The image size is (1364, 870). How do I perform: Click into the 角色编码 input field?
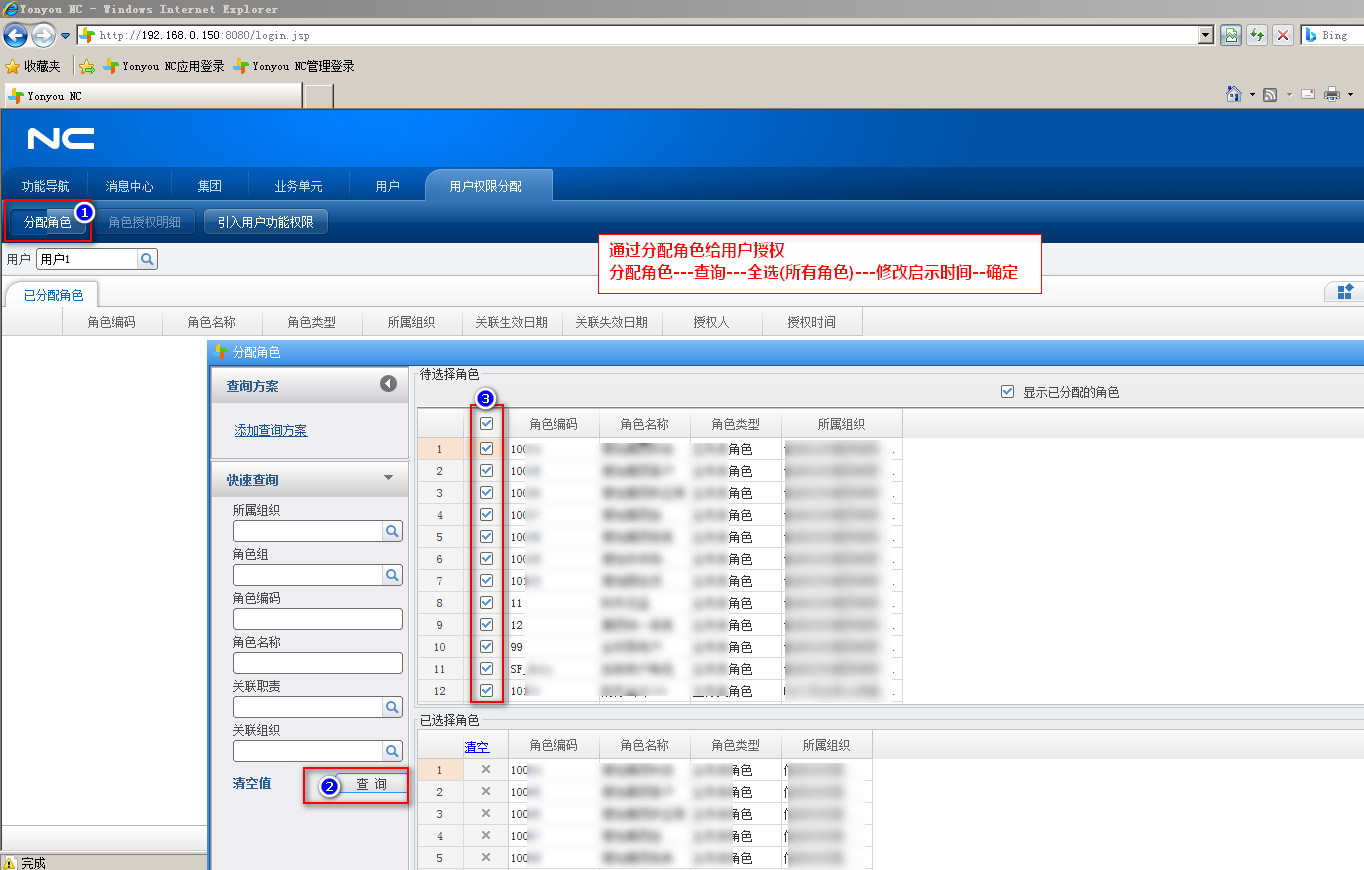click(x=317, y=619)
